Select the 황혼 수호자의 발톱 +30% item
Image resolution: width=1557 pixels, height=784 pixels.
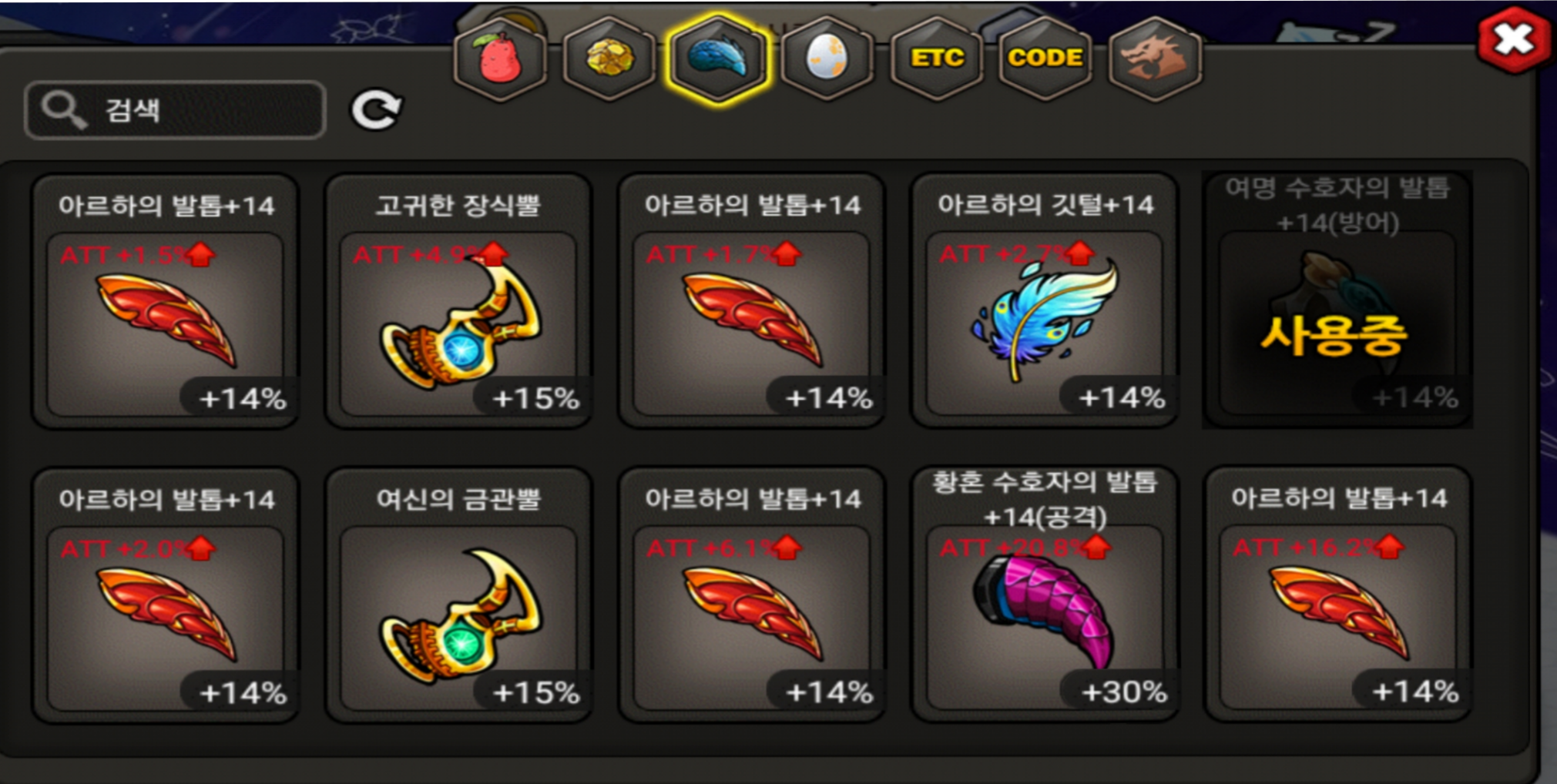(x=1045, y=595)
